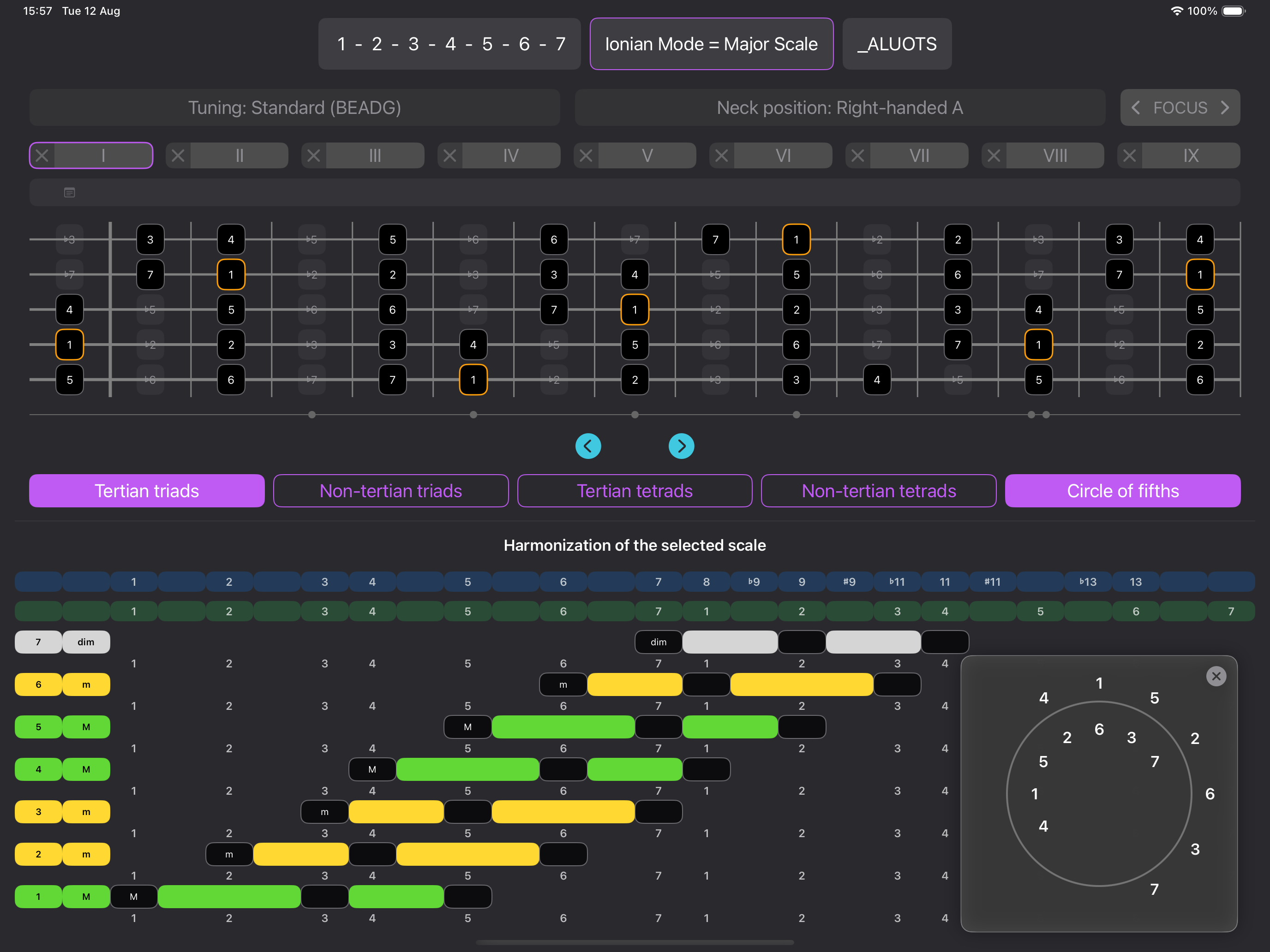Screen dimensions: 1270x952
Task: Open Neck position: Right-handed A selector
Action: pos(840,108)
